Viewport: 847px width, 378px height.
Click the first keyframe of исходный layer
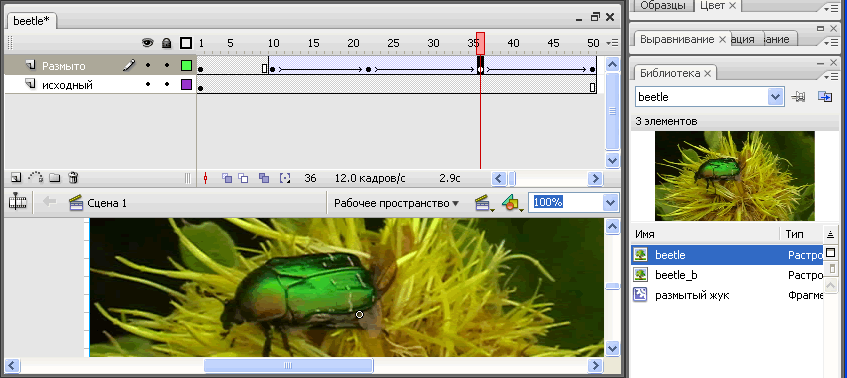tap(200, 88)
